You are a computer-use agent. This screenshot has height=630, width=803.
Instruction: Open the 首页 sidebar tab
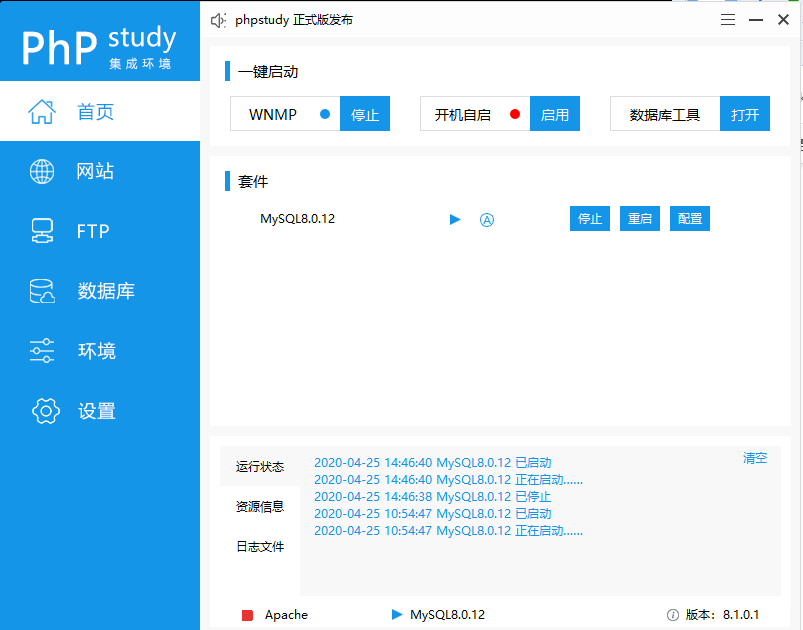100,111
